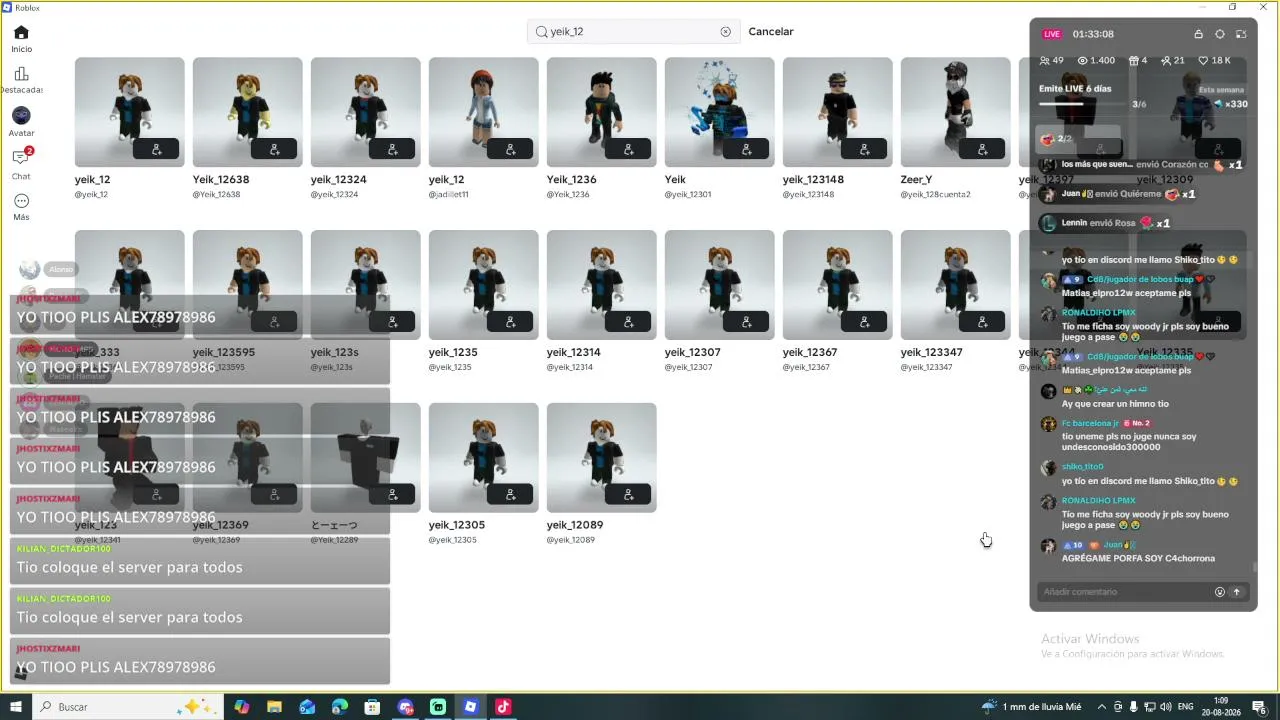This screenshot has height=720, width=1280.
Task: Add friend on the Zeer_Y card
Action: pyautogui.click(x=982, y=150)
